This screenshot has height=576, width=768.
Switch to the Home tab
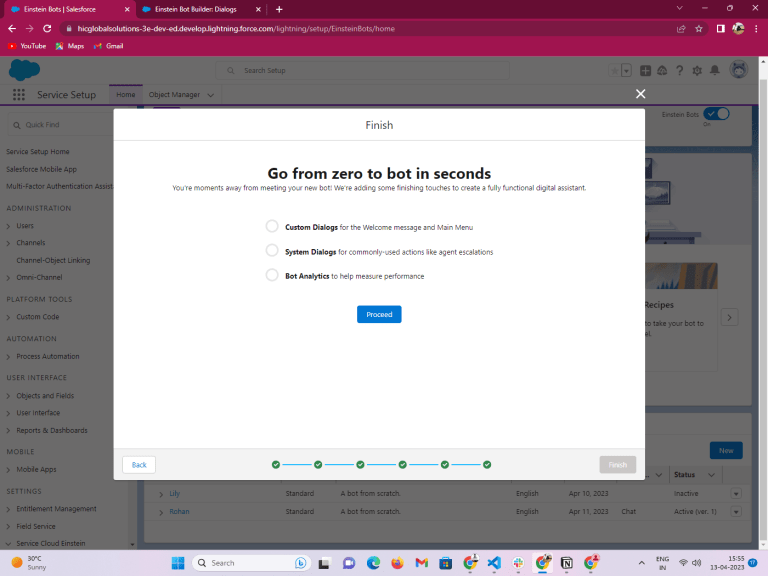coord(126,95)
